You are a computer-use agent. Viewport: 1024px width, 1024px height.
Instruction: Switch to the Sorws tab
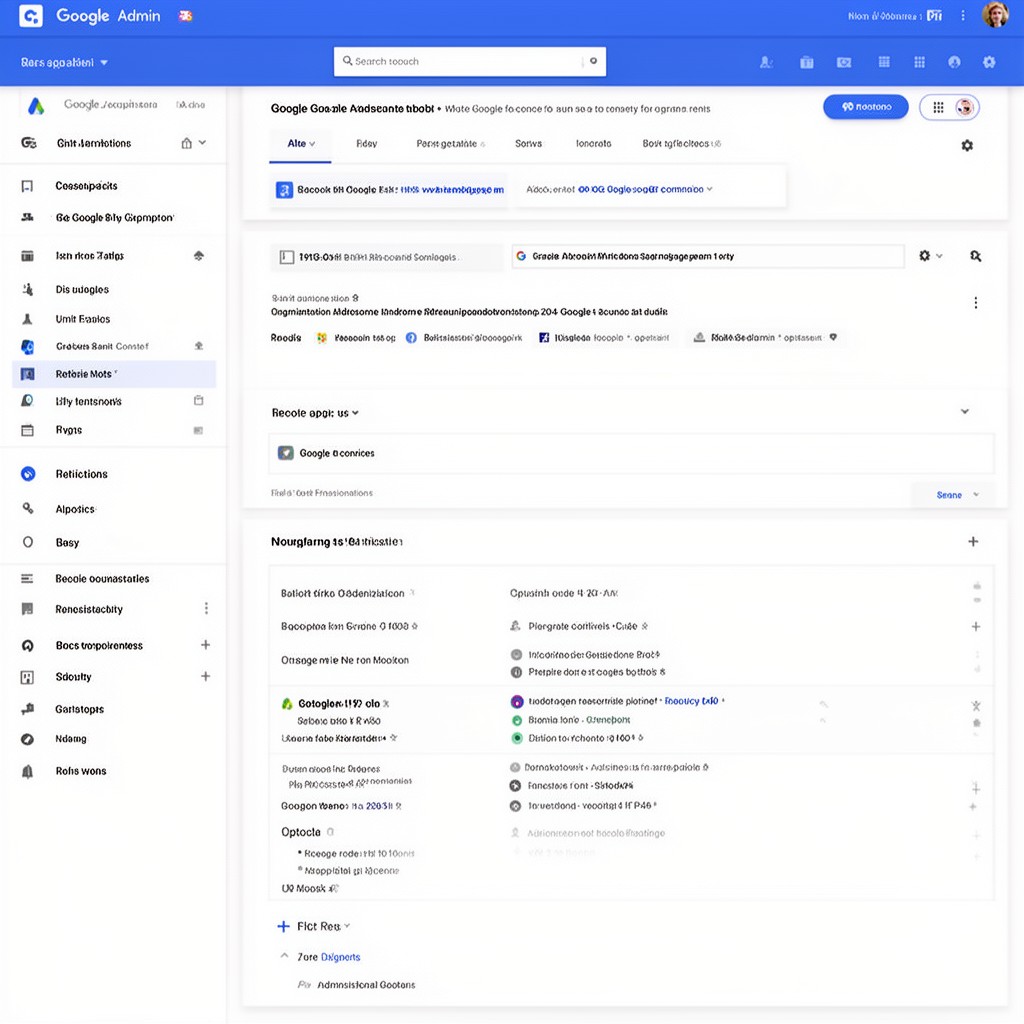(x=528, y=144)
